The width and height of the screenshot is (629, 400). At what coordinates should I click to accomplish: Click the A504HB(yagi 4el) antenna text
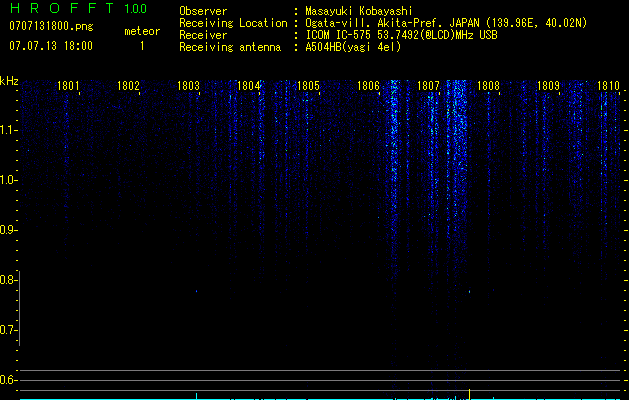[x=353, y=47]
